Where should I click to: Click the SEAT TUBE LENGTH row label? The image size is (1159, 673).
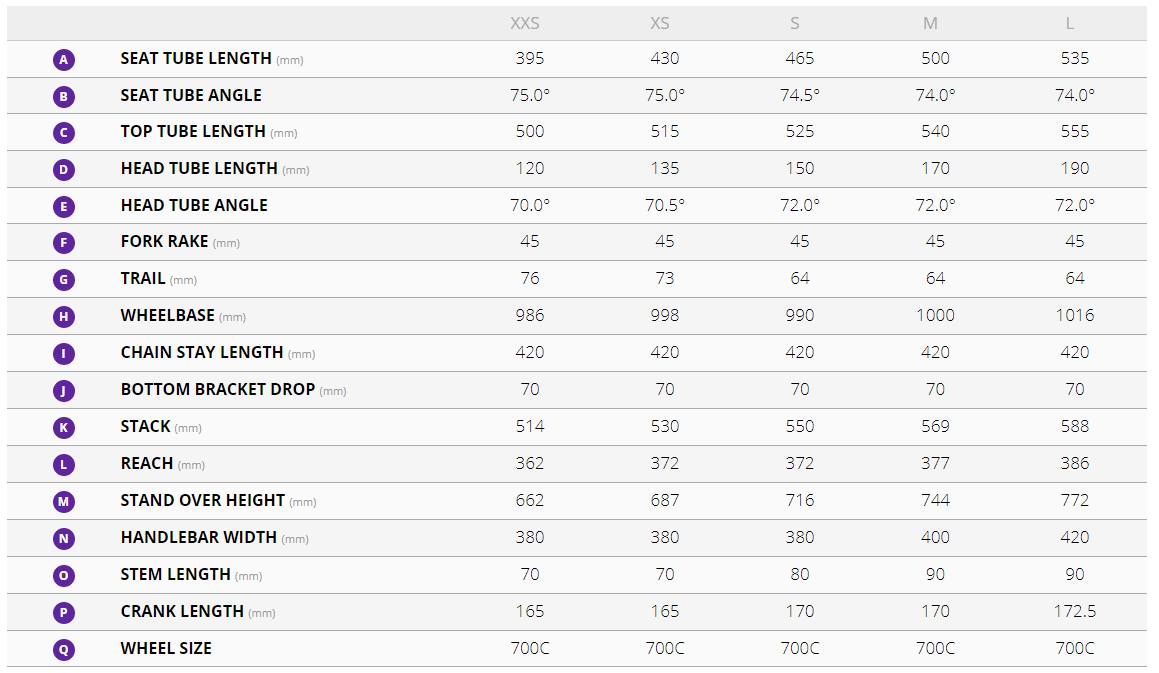click(x=196, y=59)
